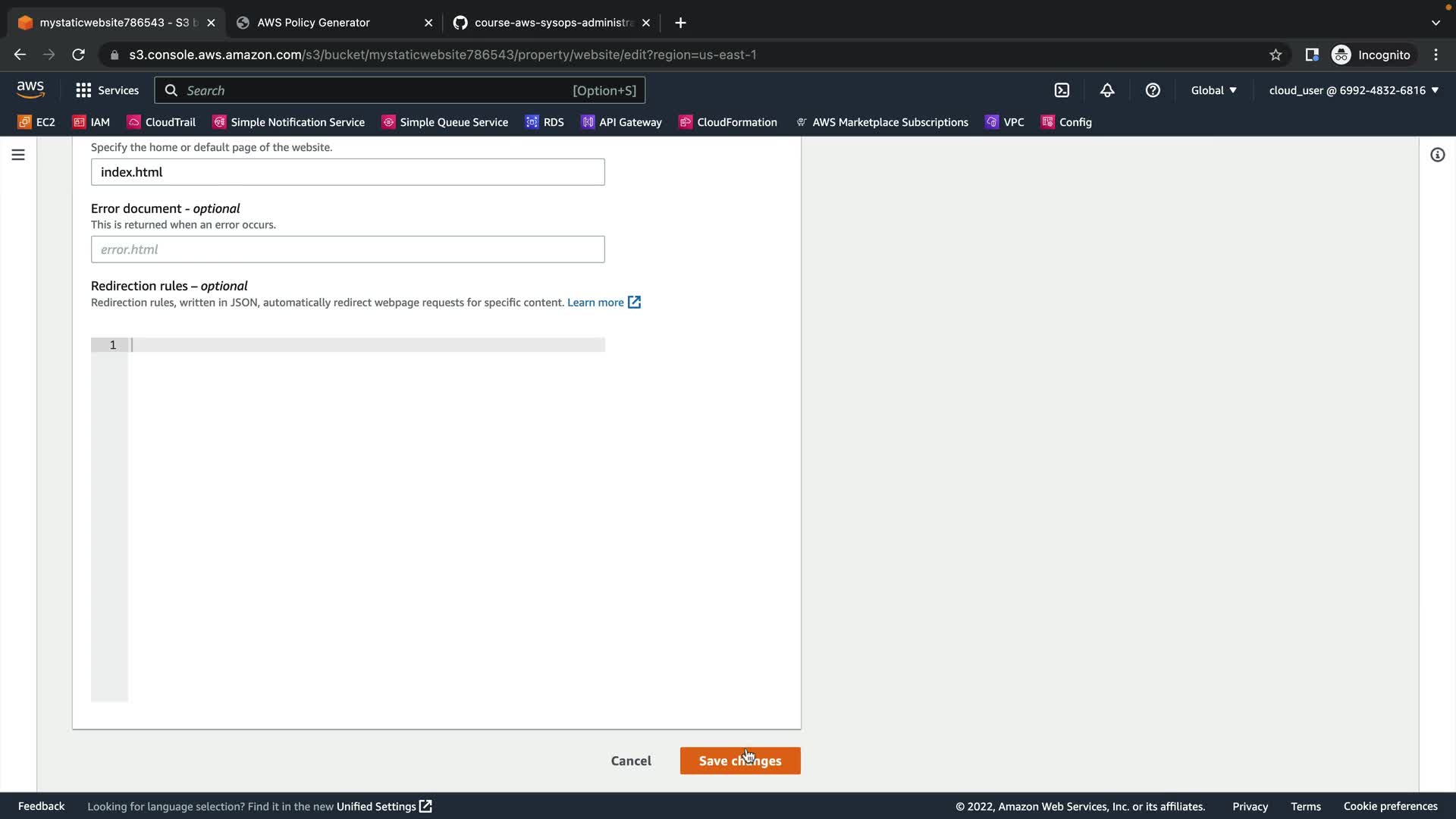
Task: Click the Error document input field
Action: tap(347, 249)
